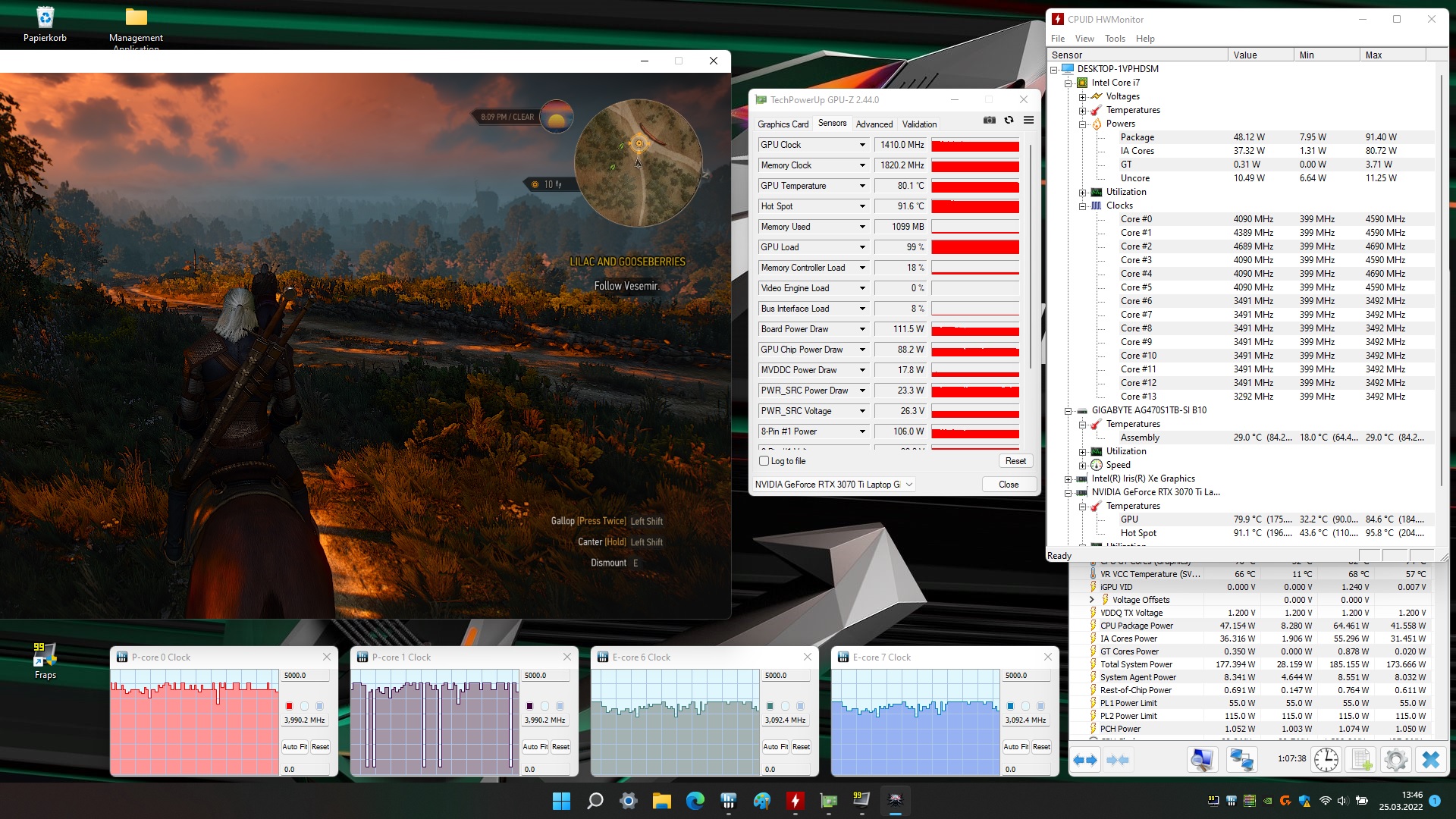Open File menu in HWMonitor
1456x819 pixels.
(x=1058, y=39)
